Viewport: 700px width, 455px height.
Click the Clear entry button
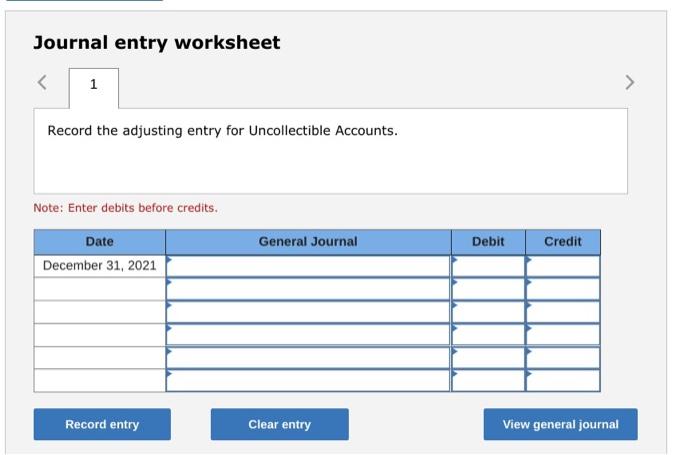pos(279,424)
